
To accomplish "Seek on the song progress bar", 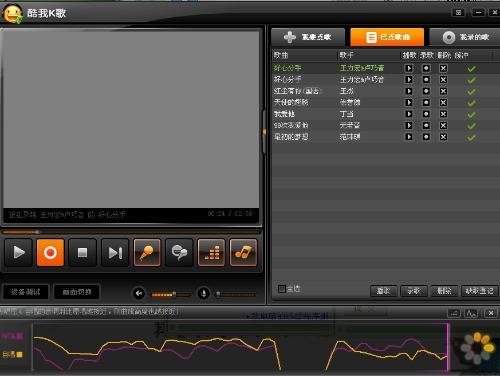I will pos(131,232).
